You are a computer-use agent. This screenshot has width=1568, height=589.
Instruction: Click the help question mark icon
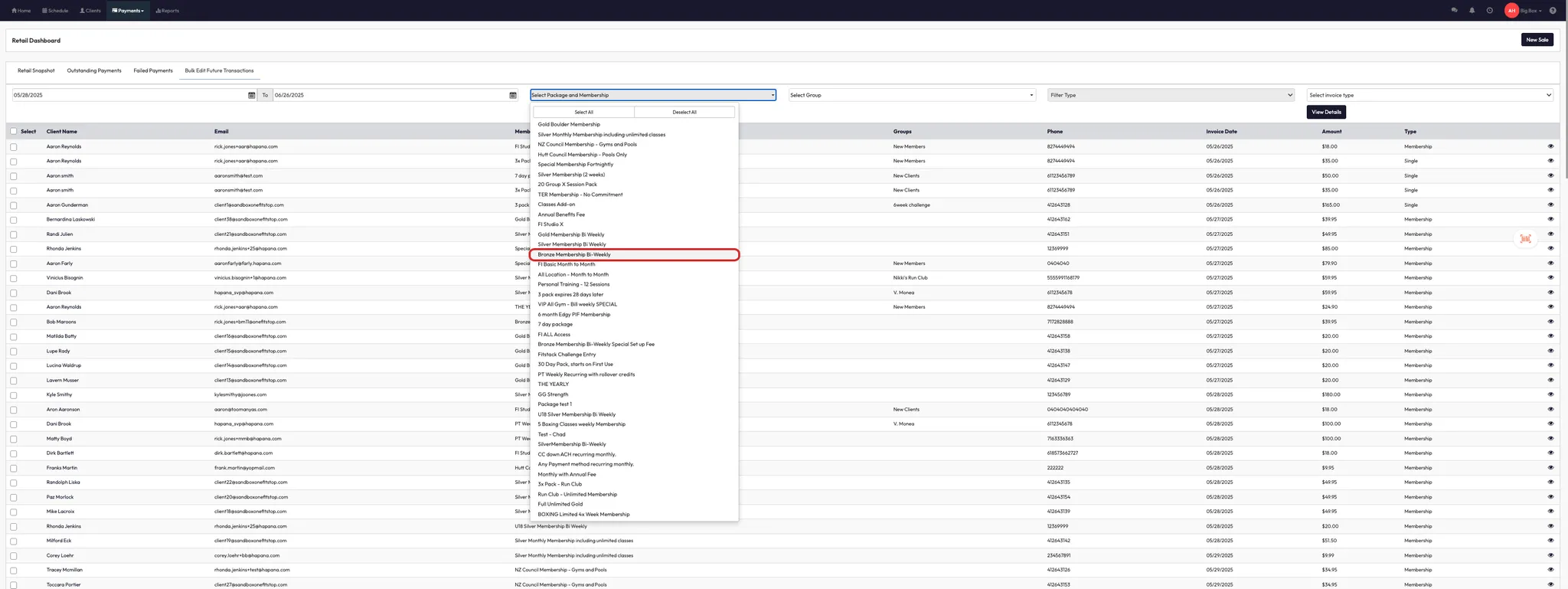[1553, 11]
